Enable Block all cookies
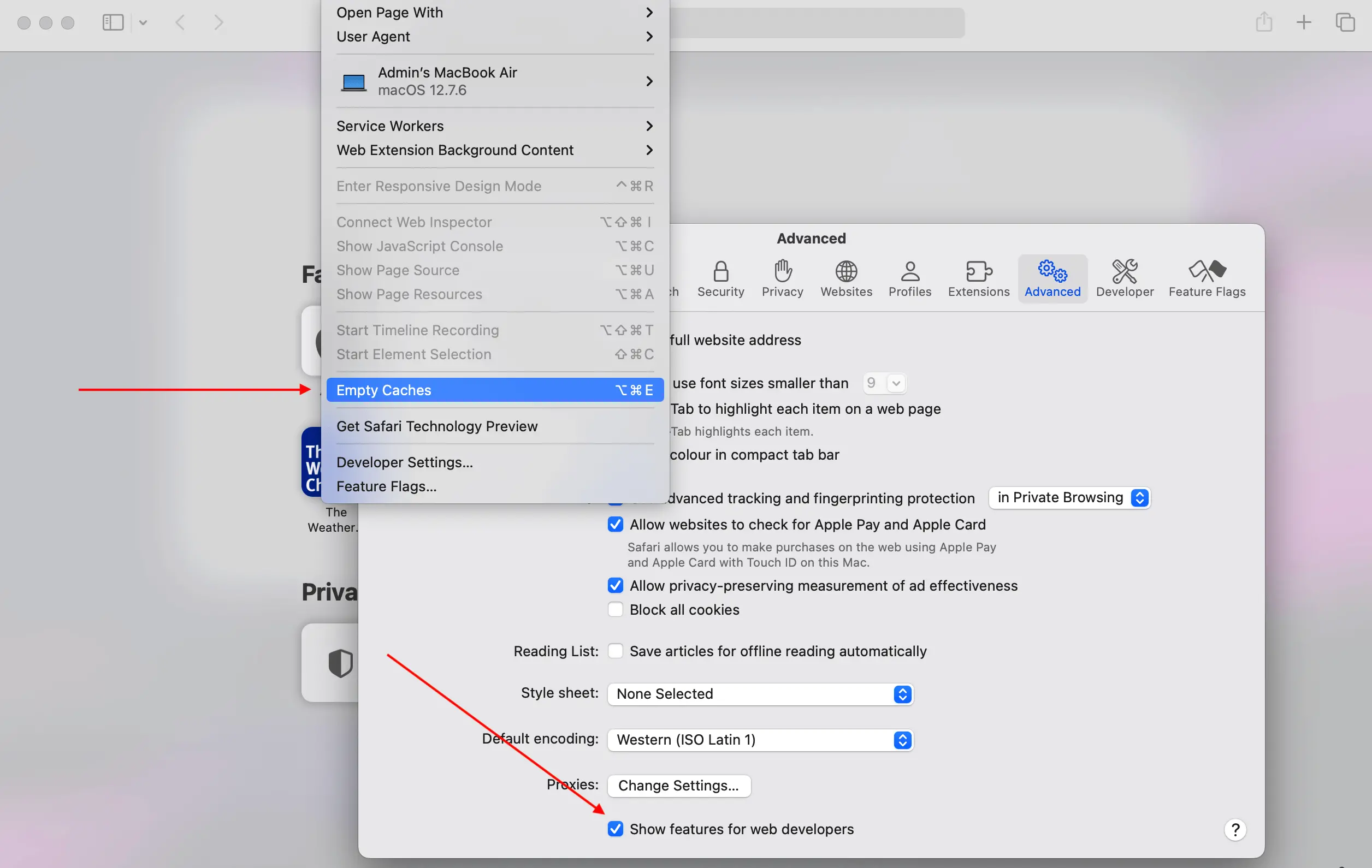 (616, 609)
